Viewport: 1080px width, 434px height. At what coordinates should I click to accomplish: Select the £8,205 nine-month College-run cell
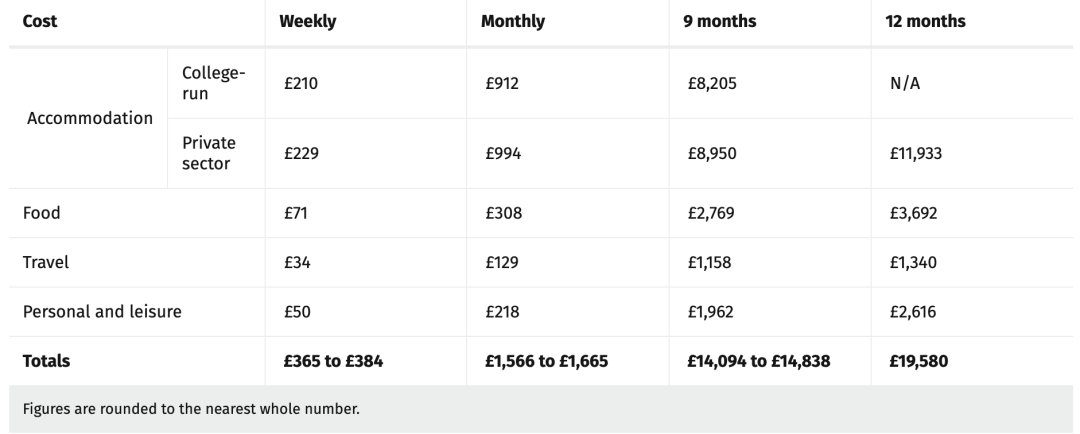click(712, 83)
